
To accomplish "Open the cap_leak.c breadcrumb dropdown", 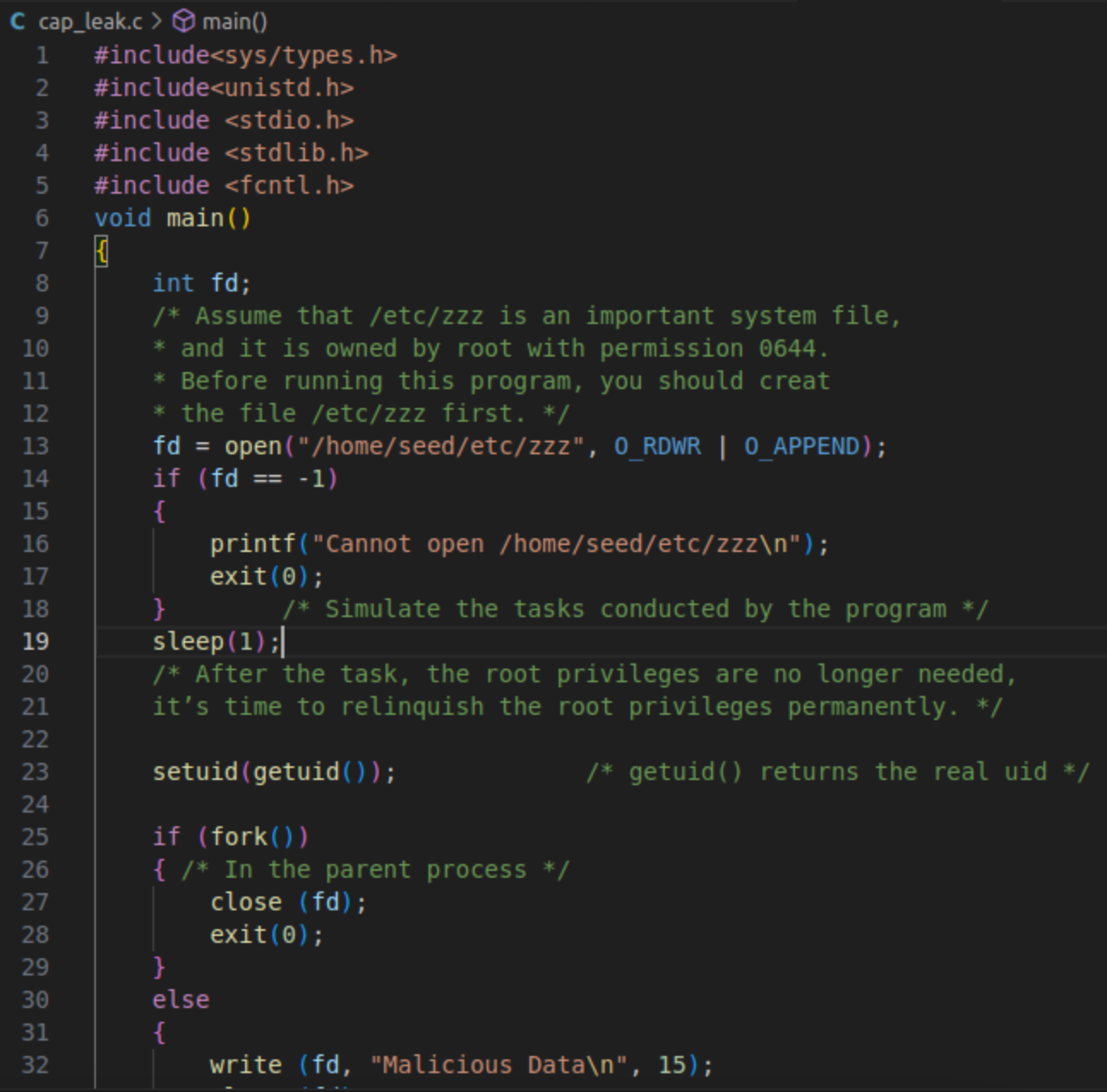I will pos(90,21).
